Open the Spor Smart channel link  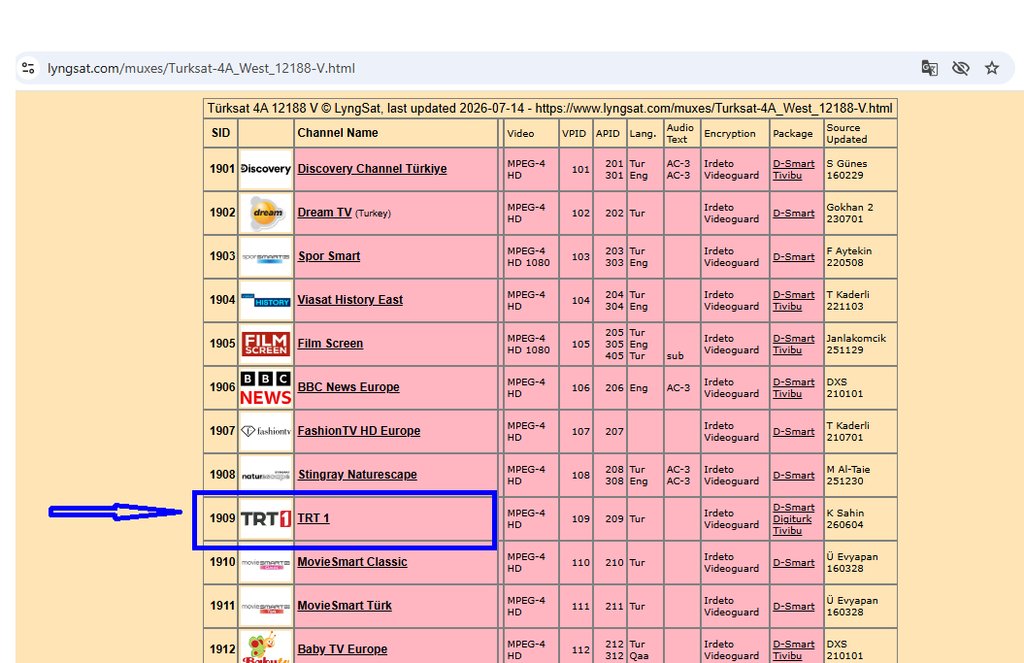coord(329,256)
